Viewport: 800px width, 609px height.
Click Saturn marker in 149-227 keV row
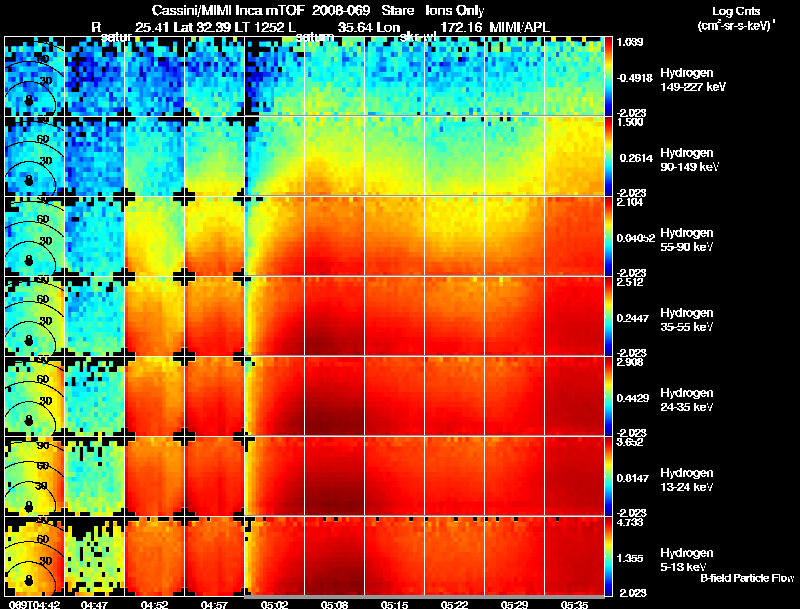pos(29,100)
